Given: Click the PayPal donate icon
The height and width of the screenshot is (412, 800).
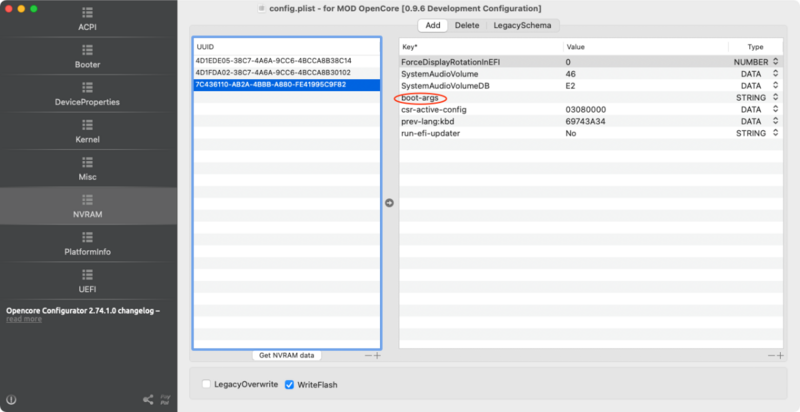Looking at the screenshot, I should click(165, 399).
